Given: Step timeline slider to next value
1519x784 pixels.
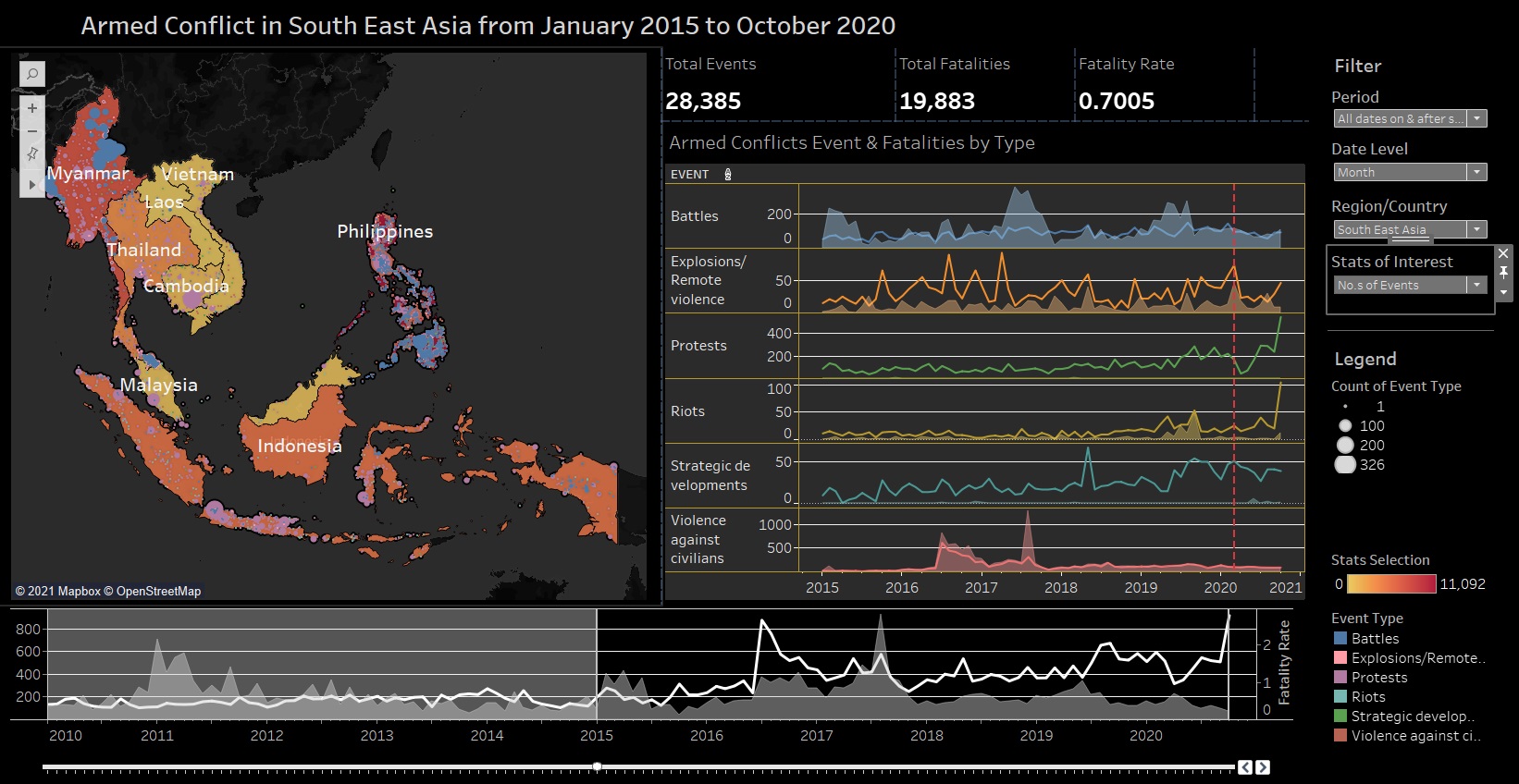Looking at the screenshot, I should [x=1263, y=767].
